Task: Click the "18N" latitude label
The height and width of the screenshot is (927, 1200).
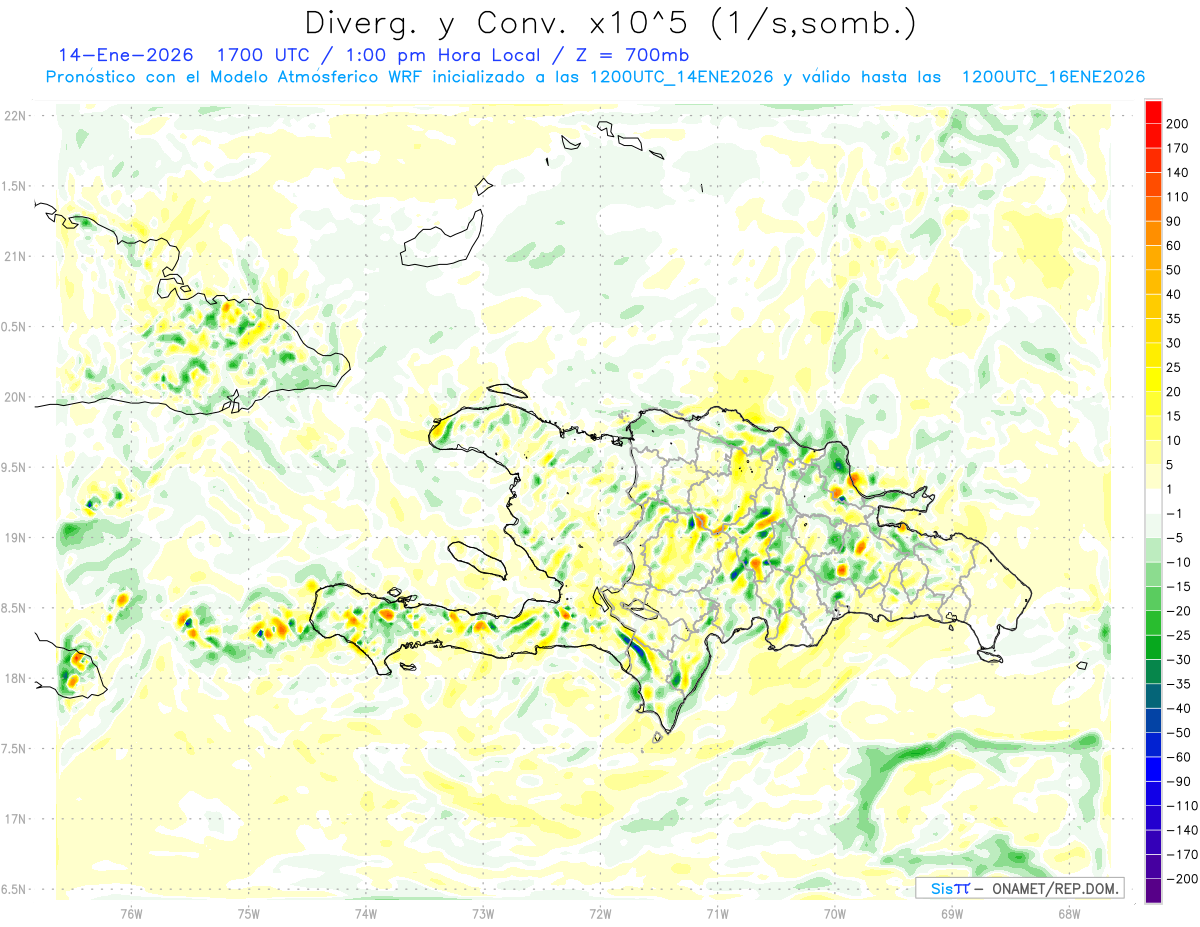Action: click(x=14, y=678)
